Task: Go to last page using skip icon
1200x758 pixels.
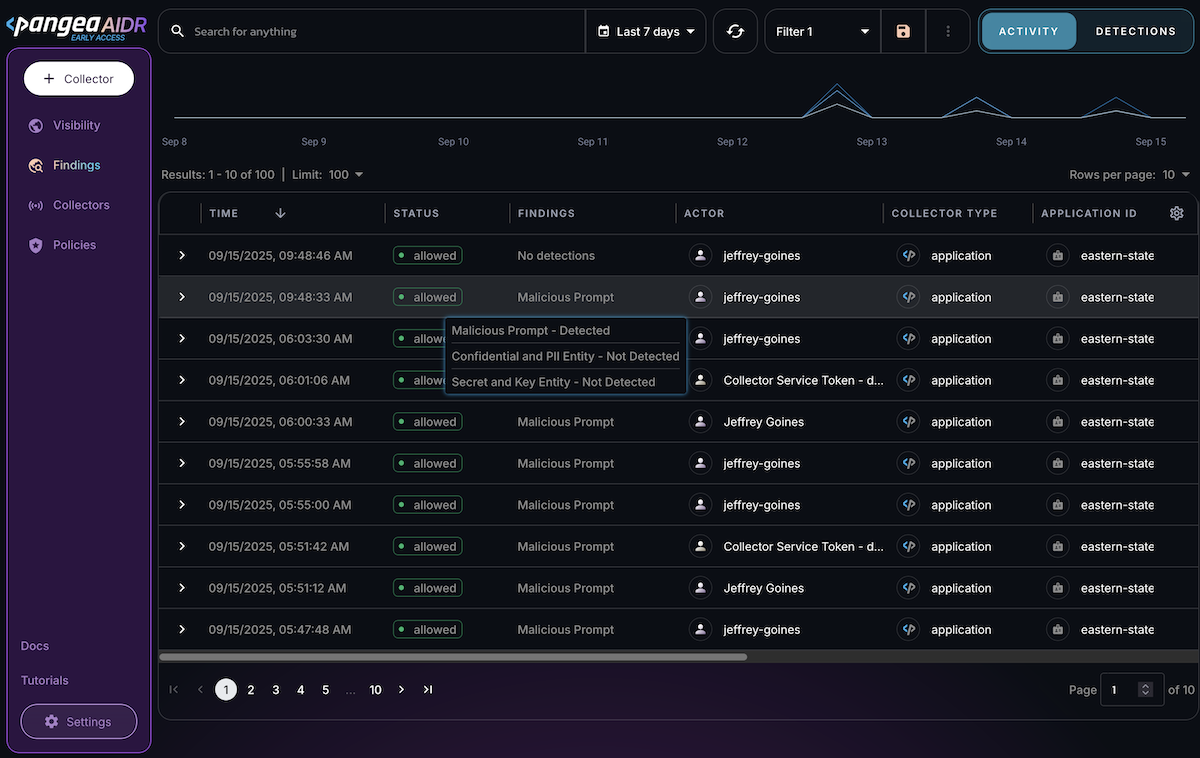Action: tap(428, 690)
